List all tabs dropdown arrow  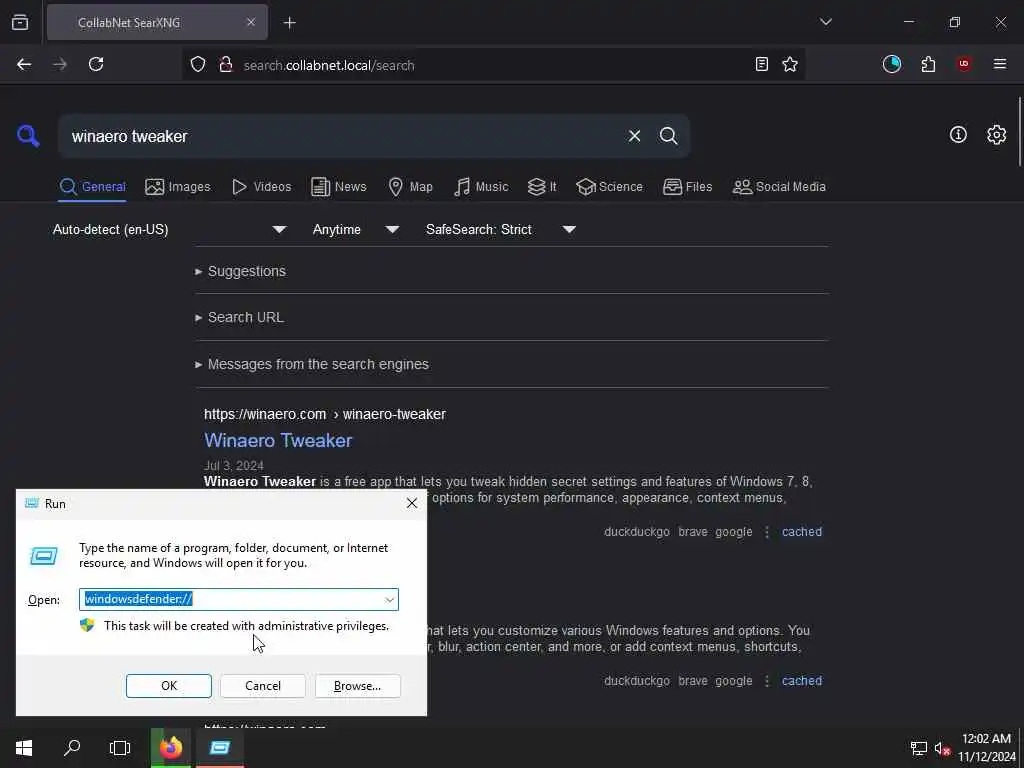[825, 22]
